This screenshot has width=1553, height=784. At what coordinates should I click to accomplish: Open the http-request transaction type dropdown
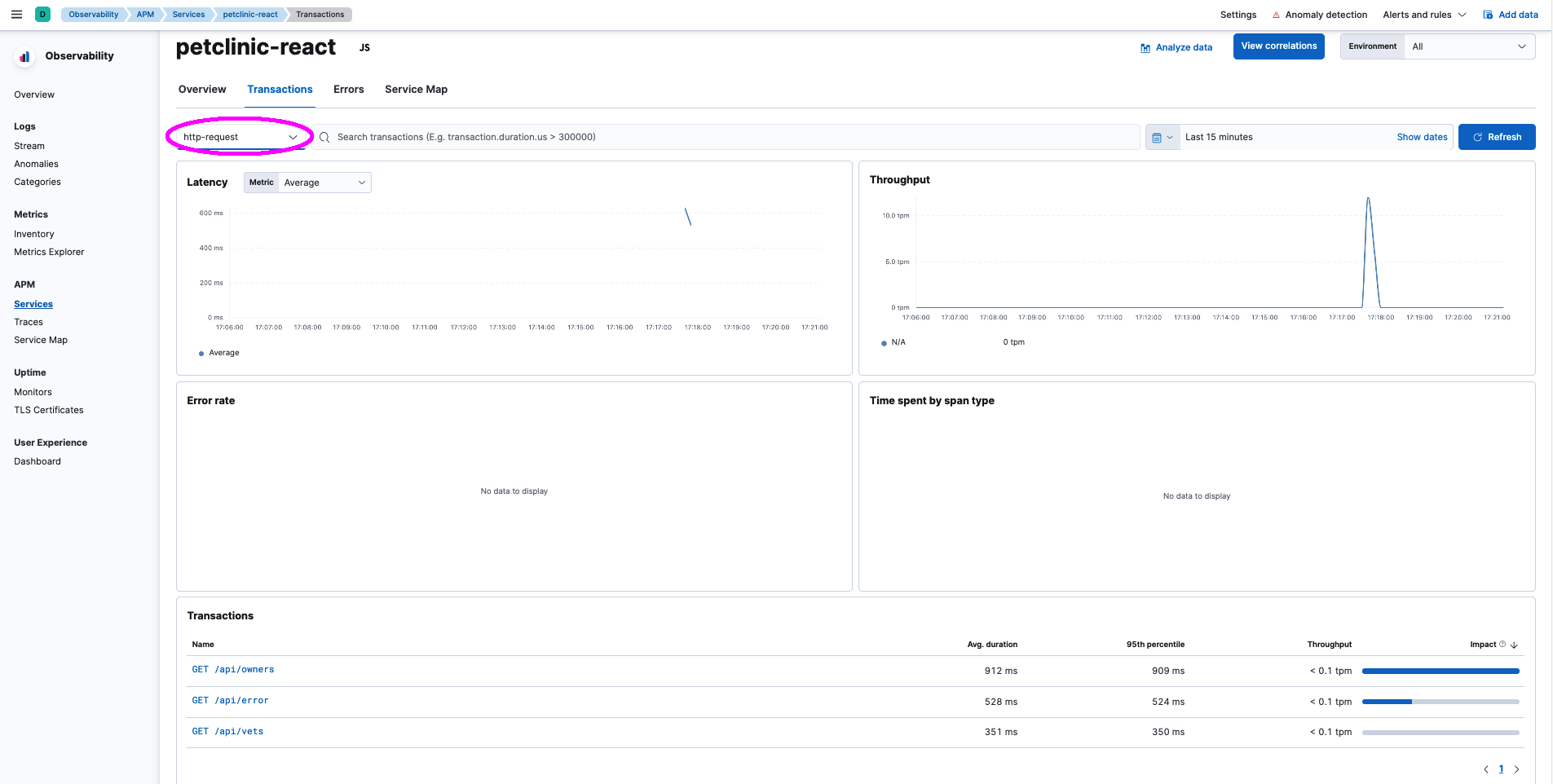[x=240, y=137]
